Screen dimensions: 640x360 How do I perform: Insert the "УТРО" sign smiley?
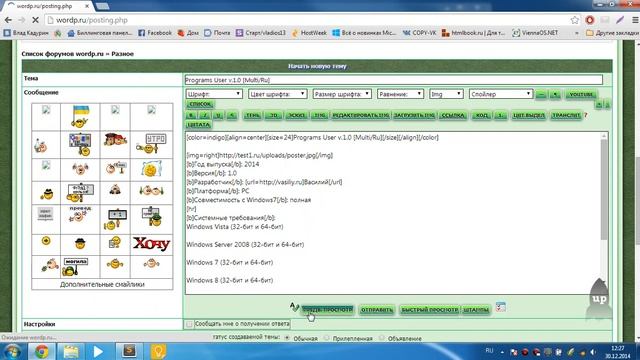pyautogui.click(x=152, y=144)
